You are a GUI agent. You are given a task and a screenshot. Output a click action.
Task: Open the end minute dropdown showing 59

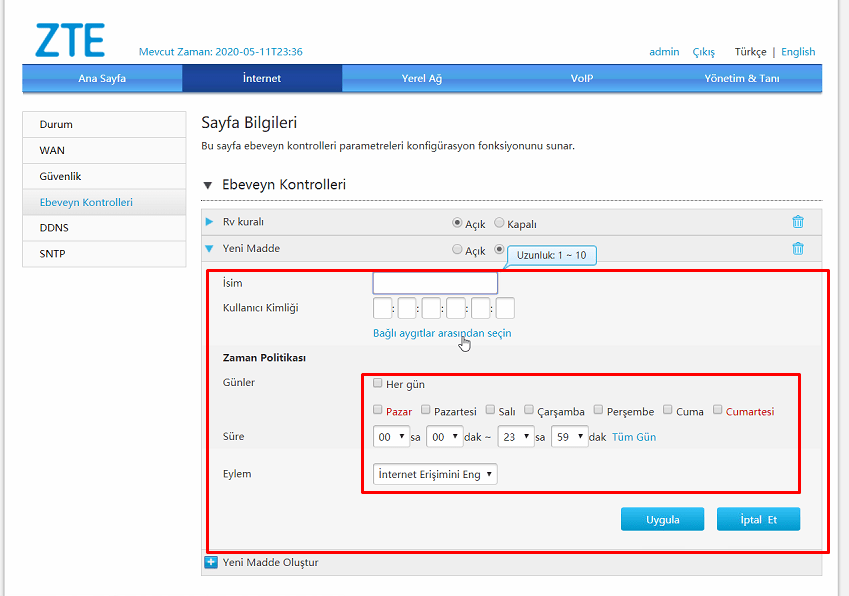tap(570, 436)
